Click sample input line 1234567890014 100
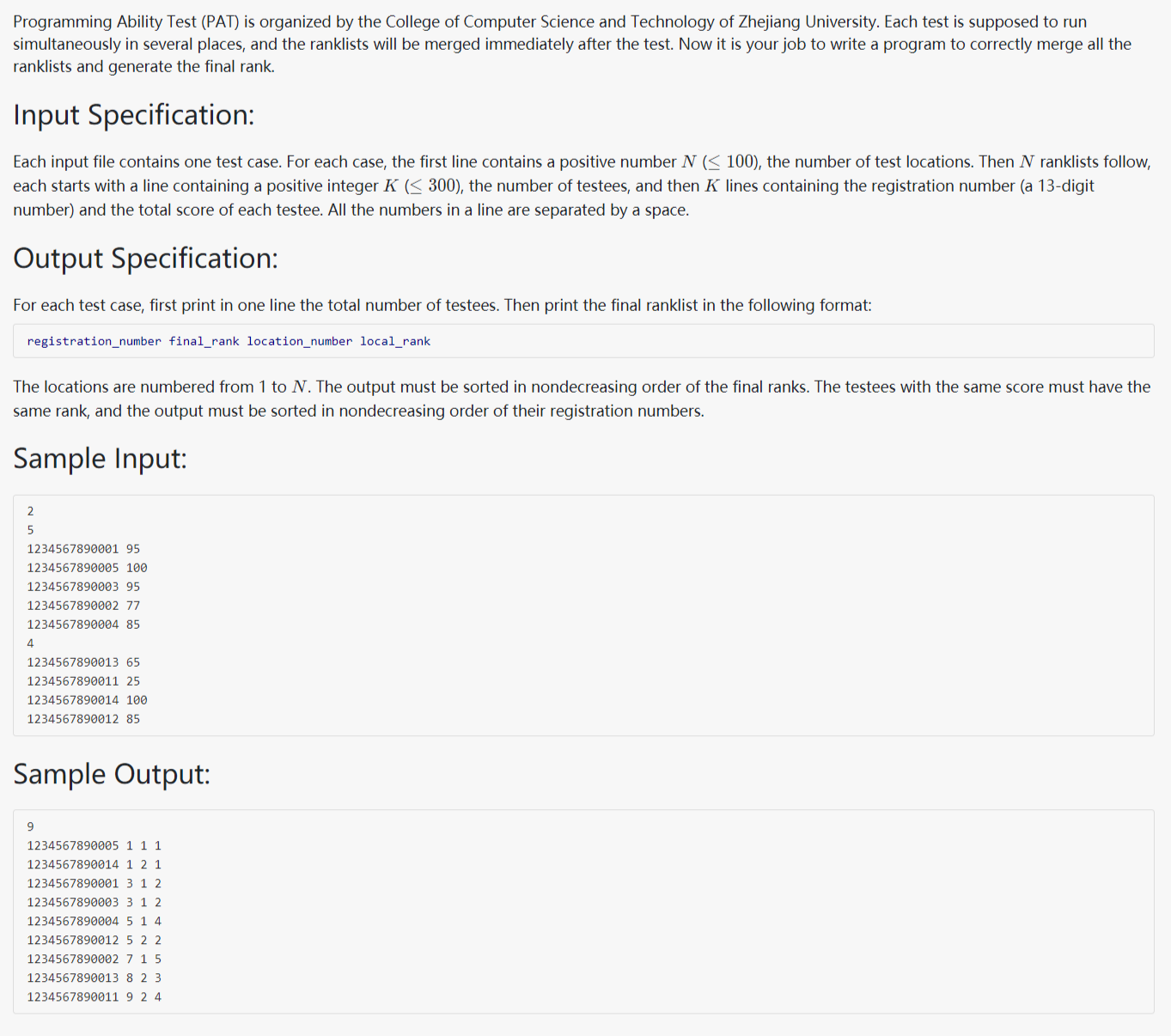This screenshot has height=1036, width=1171. pos(87,700)
